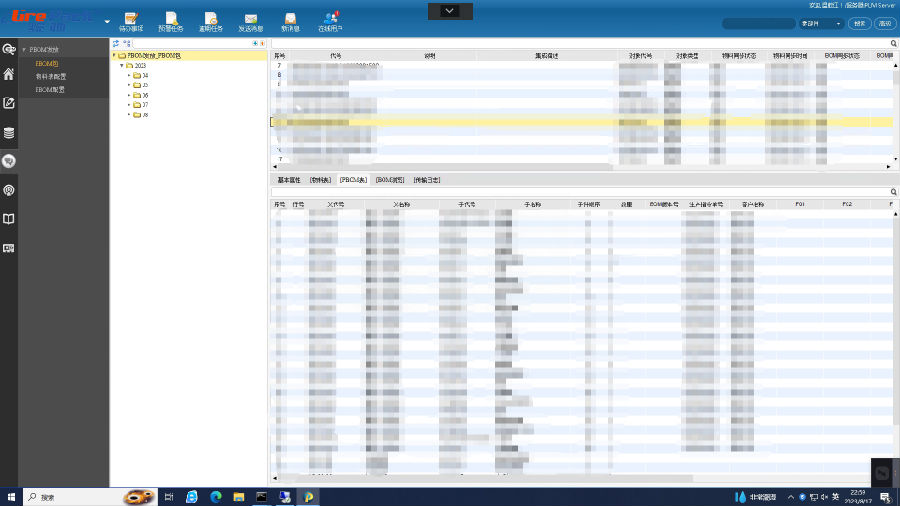Image resolution: width=900 pixels, height=506 pixels.
Task: Click the 高级 advanced search button
Action: (x=884, y=23)
